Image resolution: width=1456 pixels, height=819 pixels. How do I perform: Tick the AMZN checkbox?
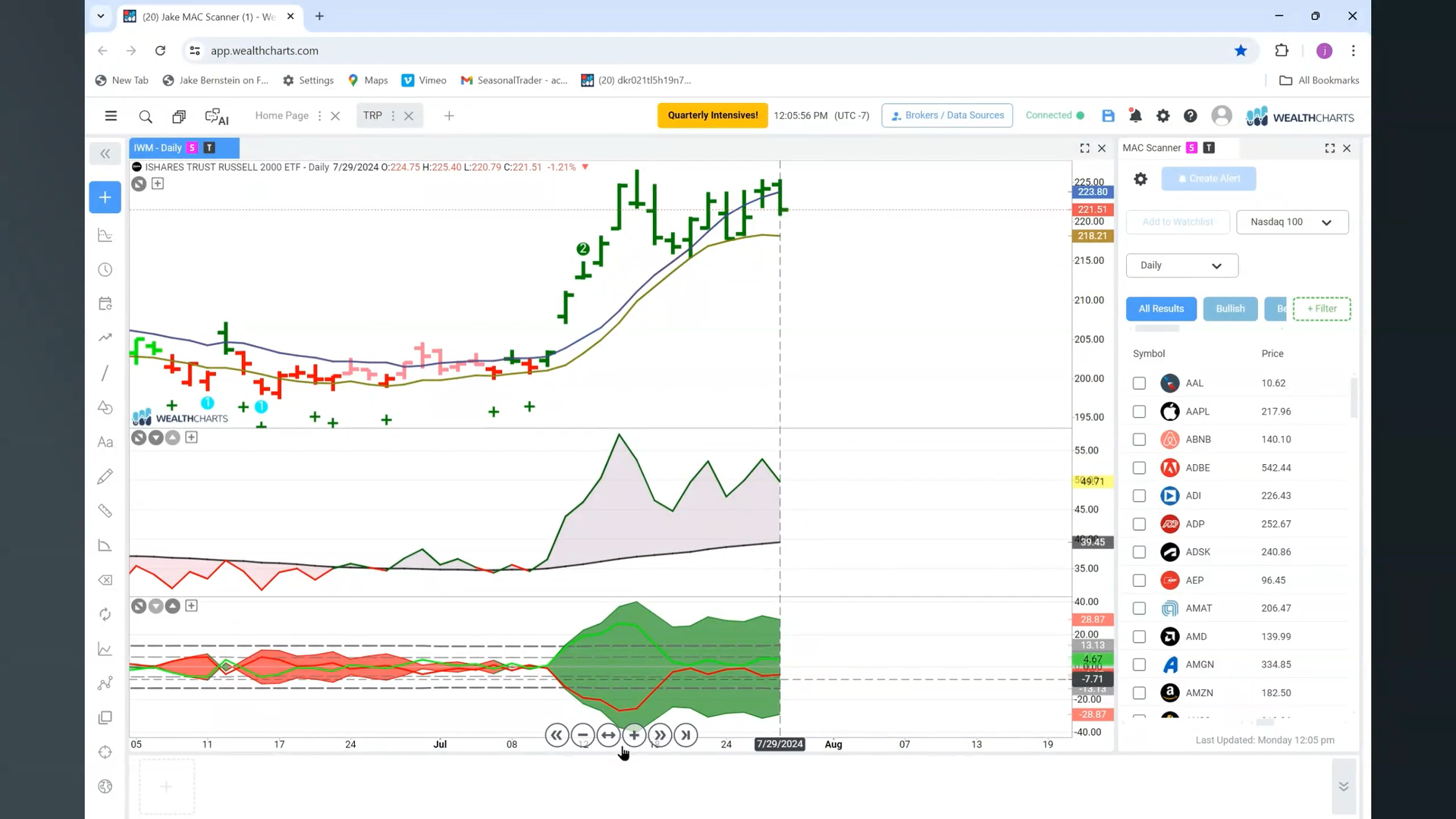pos(1139,693)
